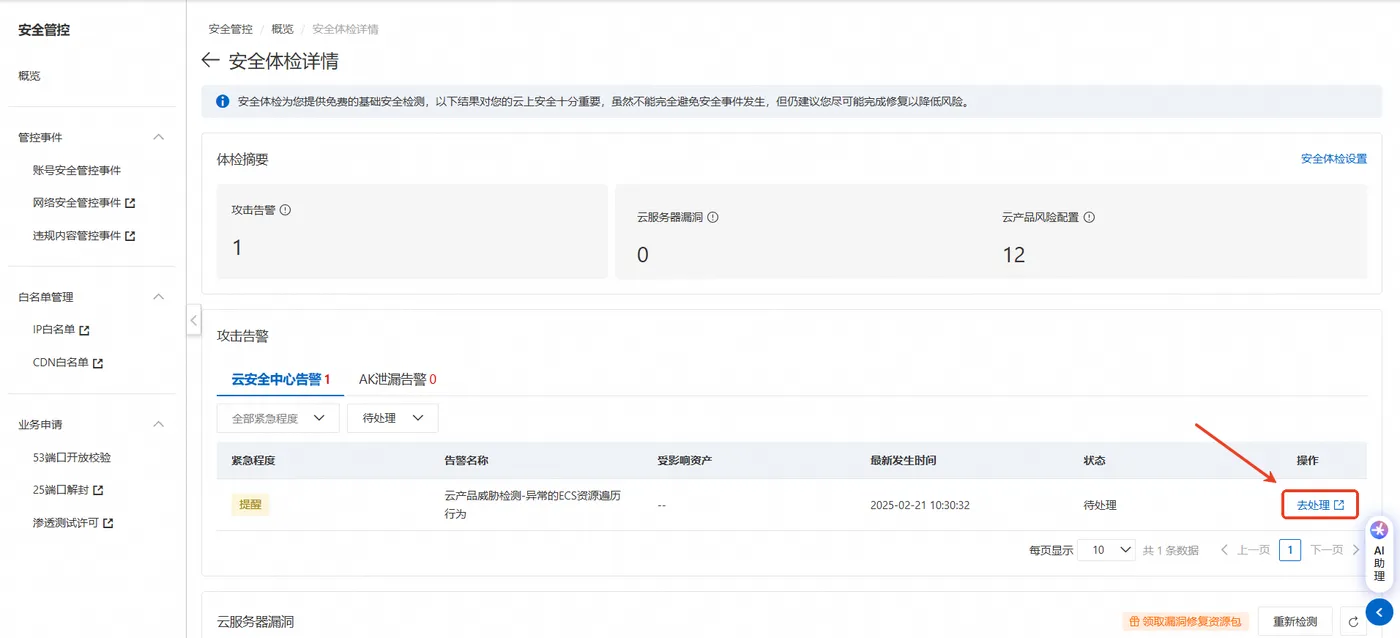This screenshot has height=638, width=1400.
Task: Click the 待处理 status cell in the alert row
Action: click(x=1100, y=505)
